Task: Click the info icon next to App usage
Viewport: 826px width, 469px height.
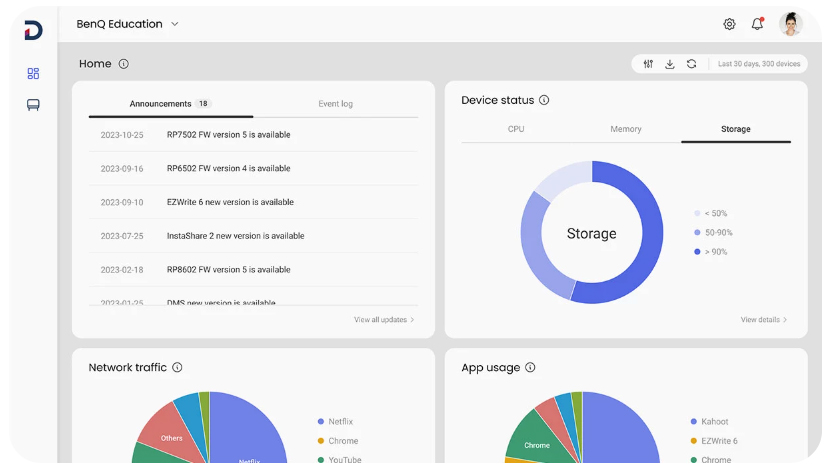Action: 530,368
